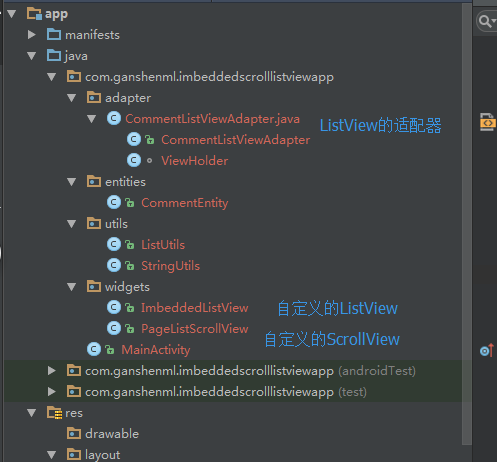
Task: Click the drawable folder icon
Action: [x=74, y=433]
